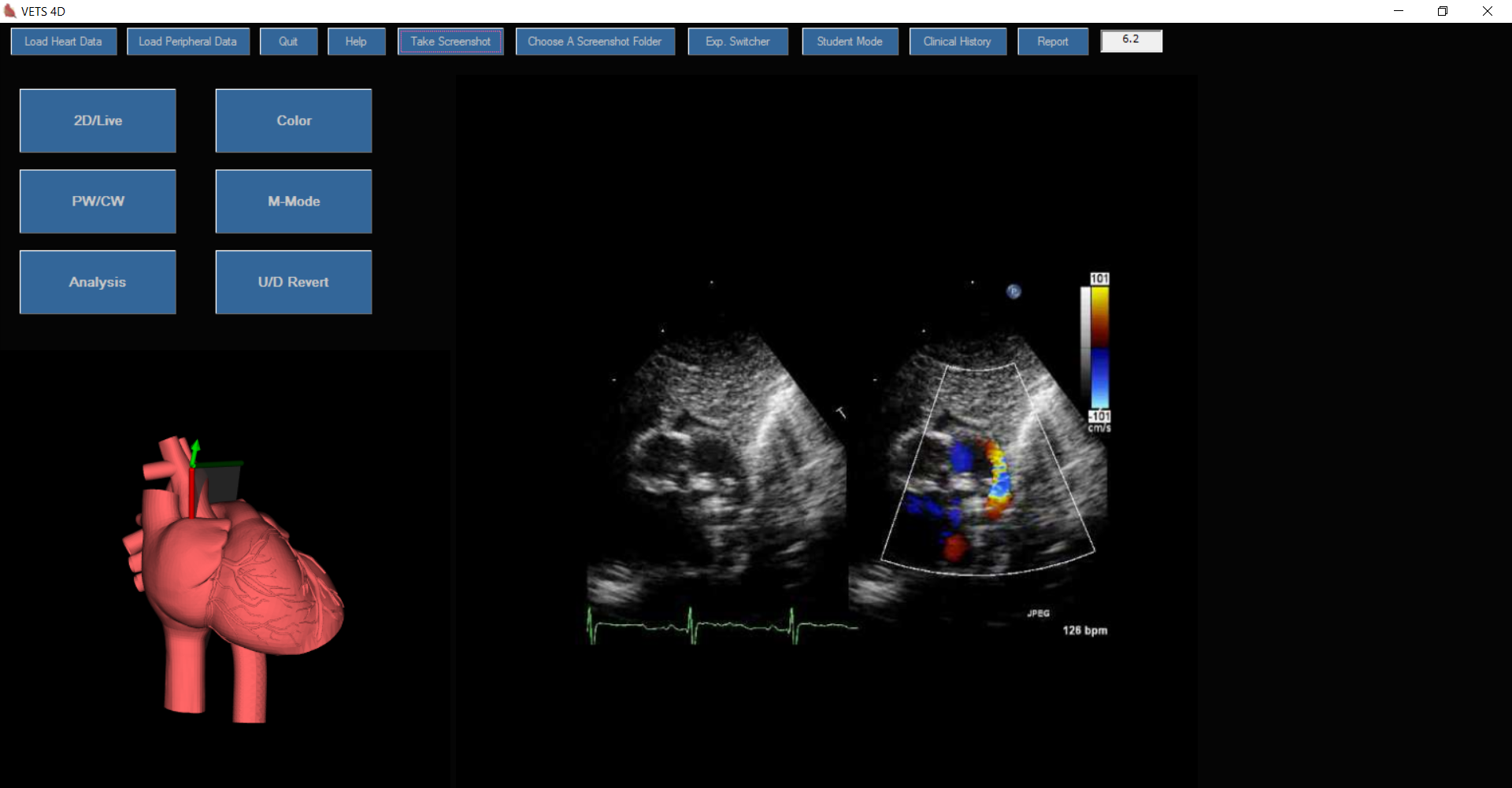Click the blue P marker icon
This screenshot has width=1512, height=788.
tap(1014, 291)
